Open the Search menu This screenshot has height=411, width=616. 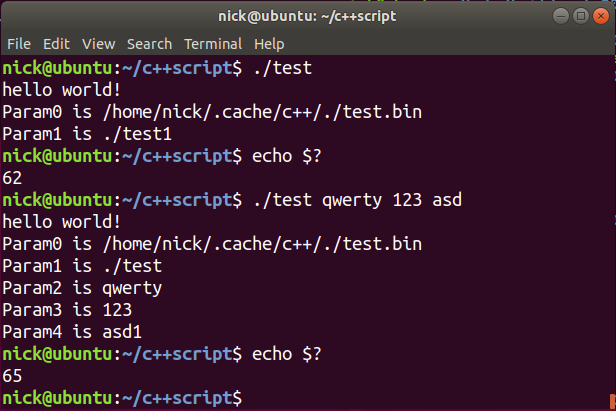click(149, 44)
